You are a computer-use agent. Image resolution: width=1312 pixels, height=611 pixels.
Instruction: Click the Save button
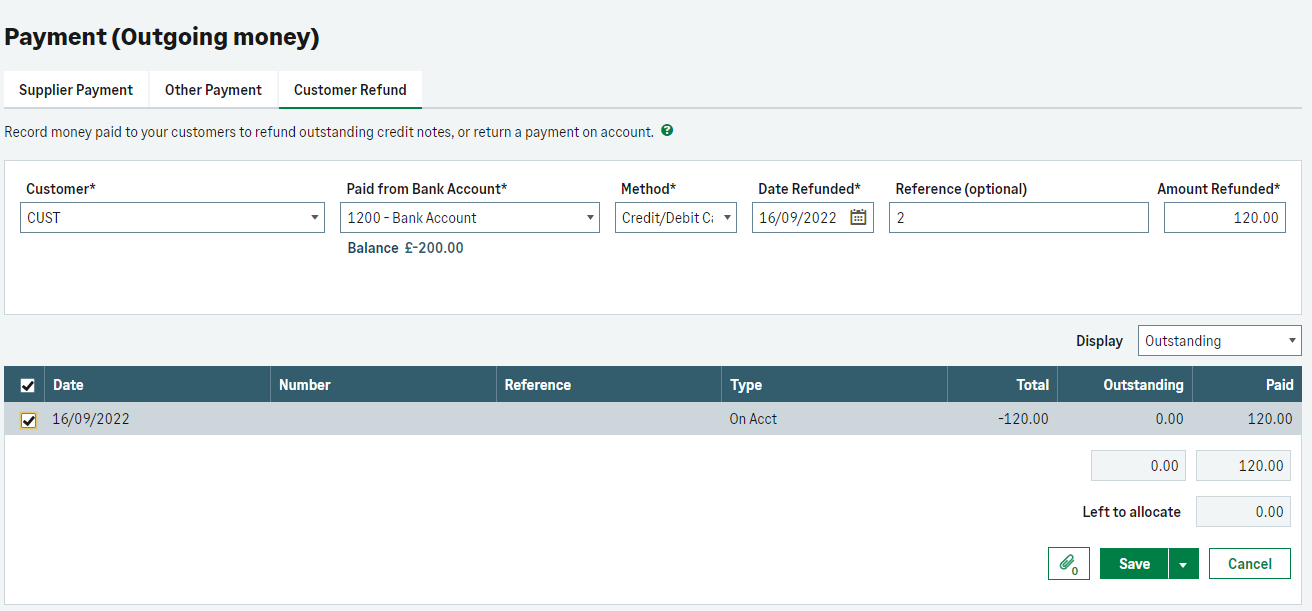1133,564
